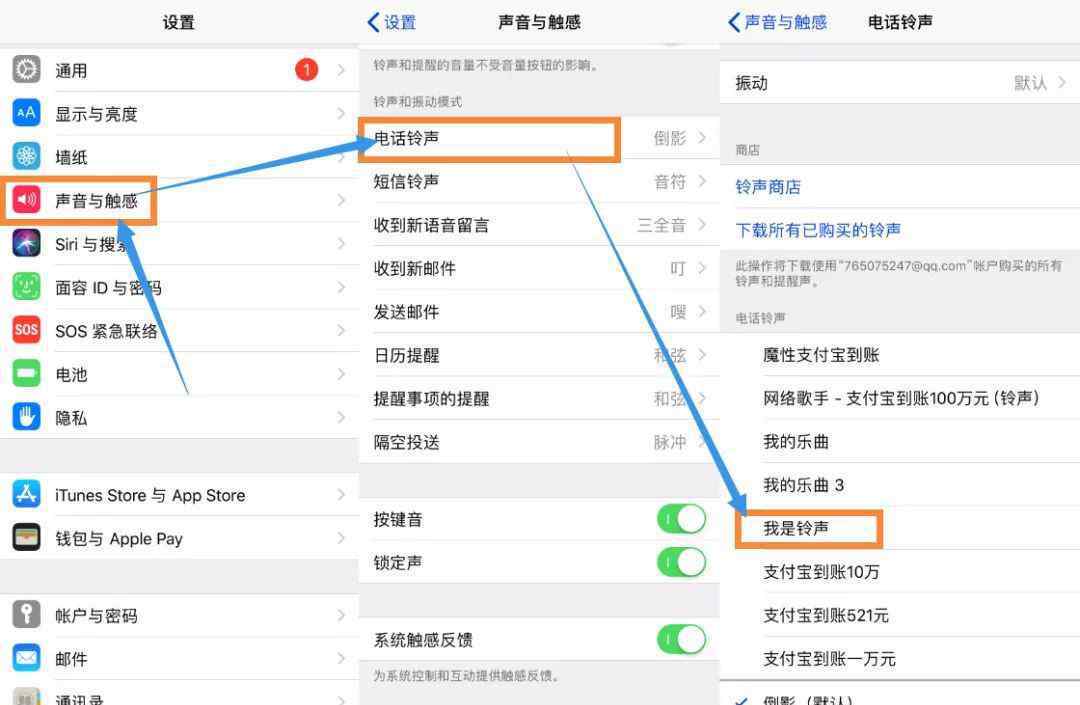The image size is (1080, 705).
Task: Select ringtone 我的乐曲 3
Action: coord(900,485)
